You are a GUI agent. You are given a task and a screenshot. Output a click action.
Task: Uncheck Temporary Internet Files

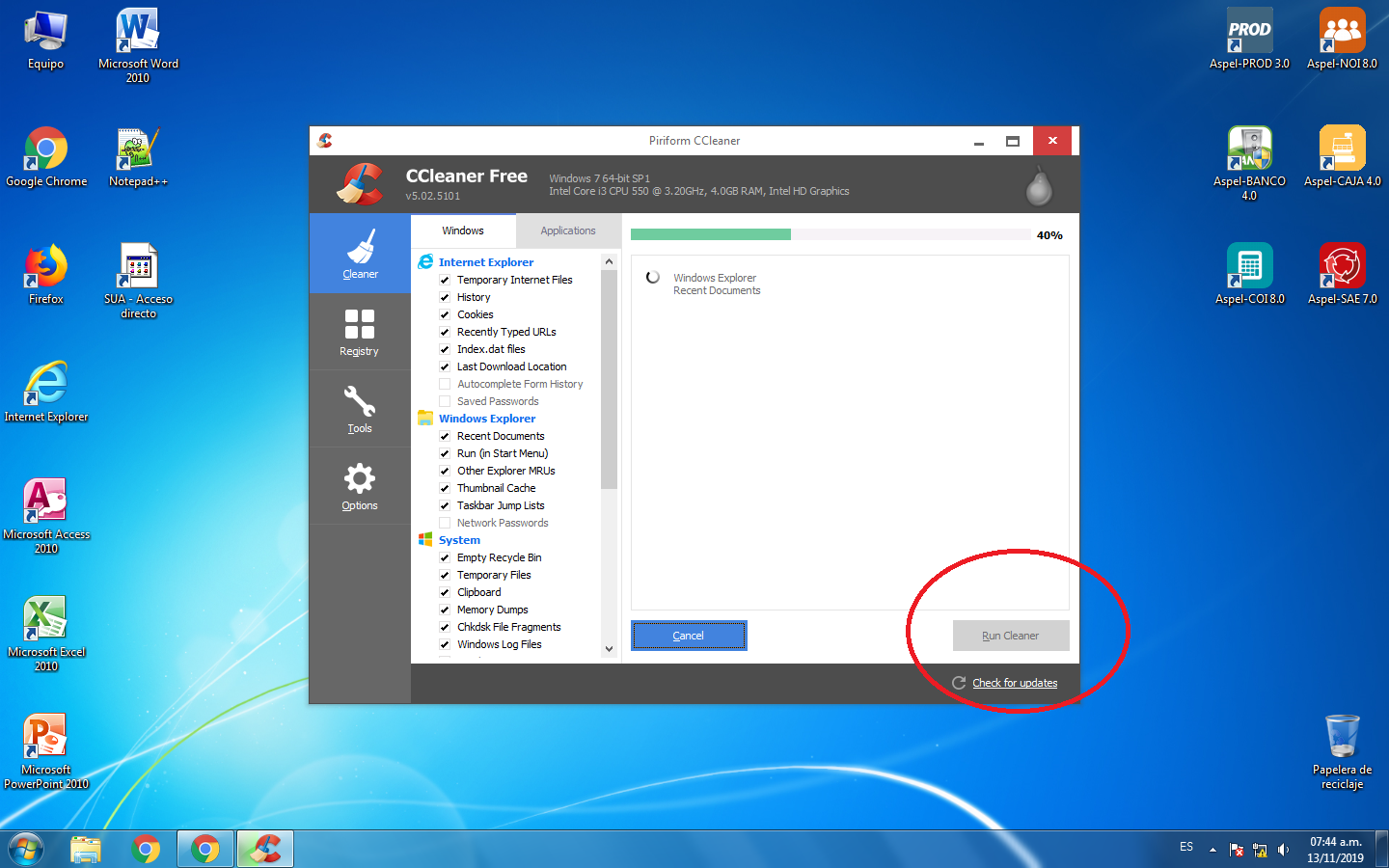point(445,280)
